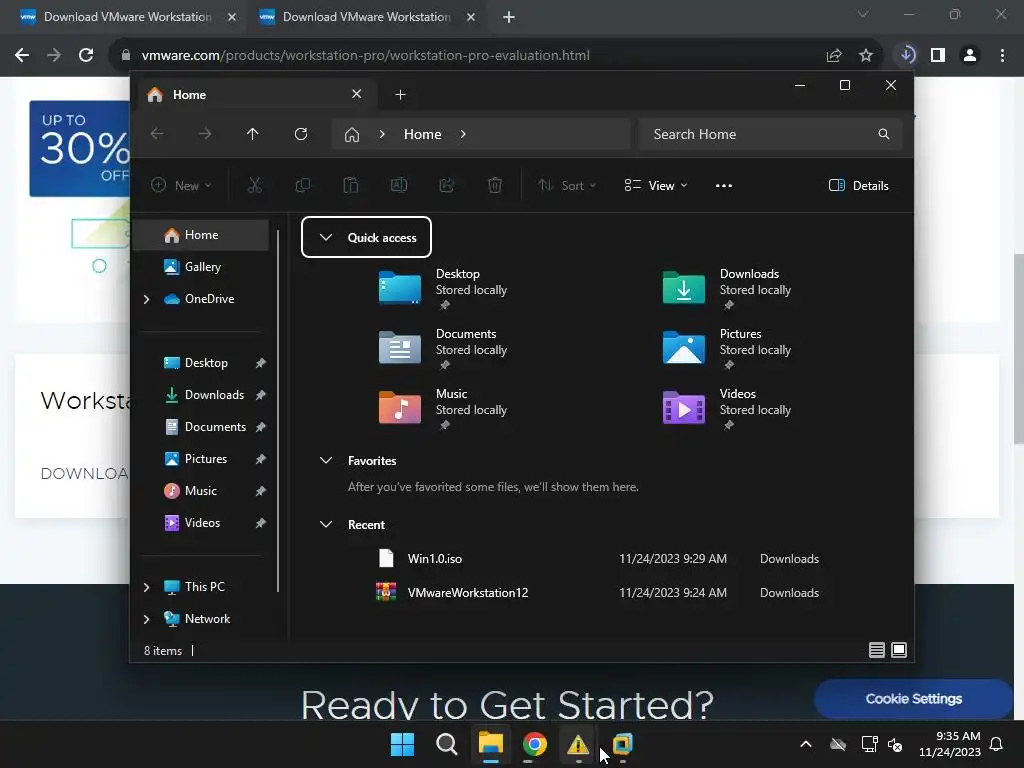Click the Copy icon in Explorer toolbar
1024x768 pixels.
point(302,185)
